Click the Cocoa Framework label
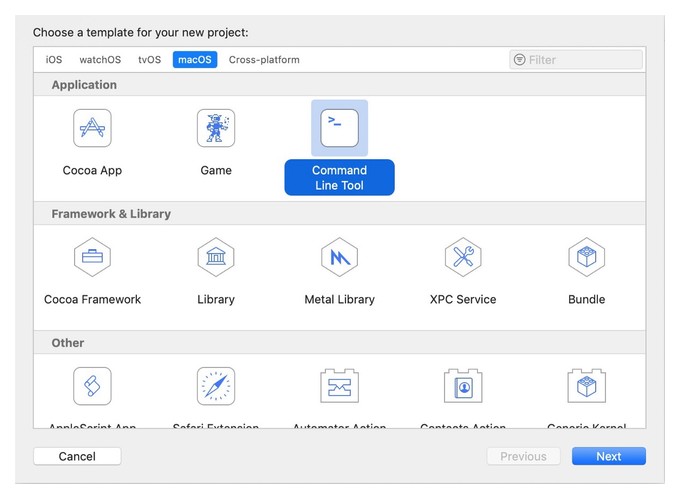This screenshot has height=499, width=680. click(x=92, y=299)
